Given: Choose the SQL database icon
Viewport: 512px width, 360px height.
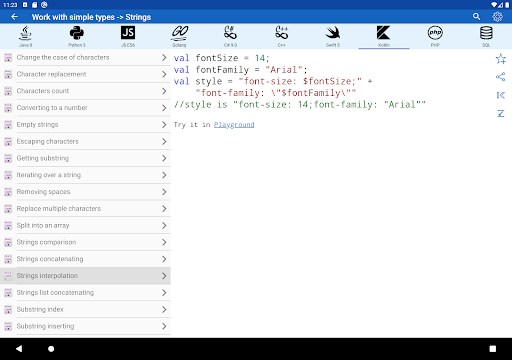Looking at the screenshot, I should (x=486, y=33).
